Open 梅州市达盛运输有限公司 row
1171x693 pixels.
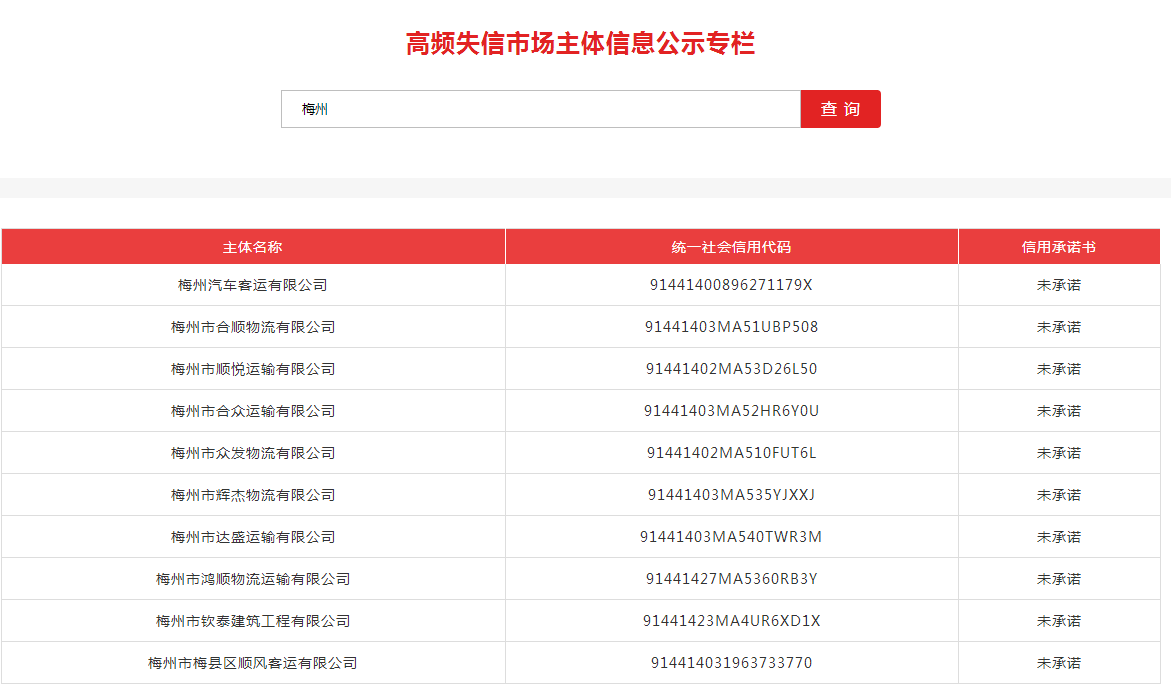pos(253,537)
